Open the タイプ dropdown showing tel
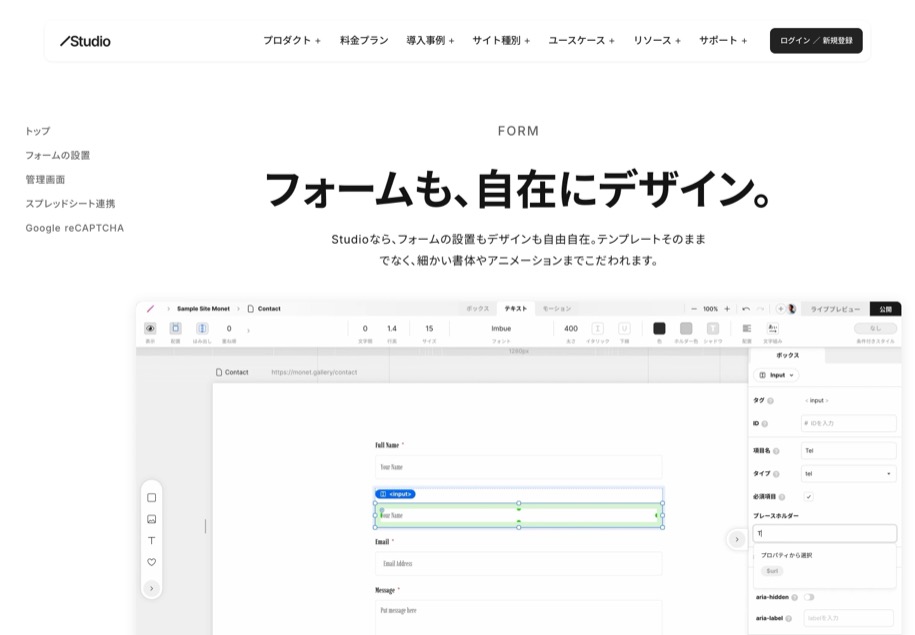The height and width of the screenshot is (635, 915). 848,473
